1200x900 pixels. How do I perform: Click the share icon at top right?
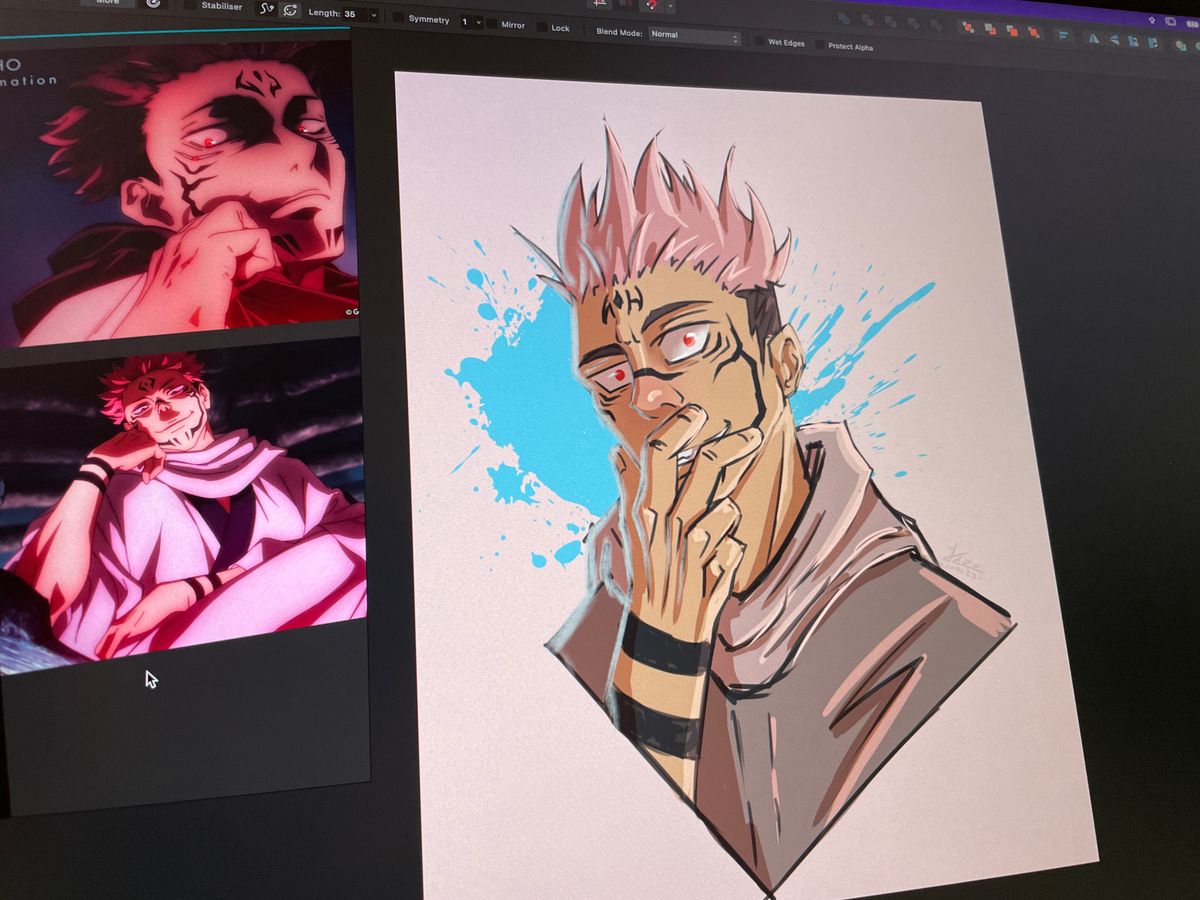pyautogui.click(x=1152, y=19)
